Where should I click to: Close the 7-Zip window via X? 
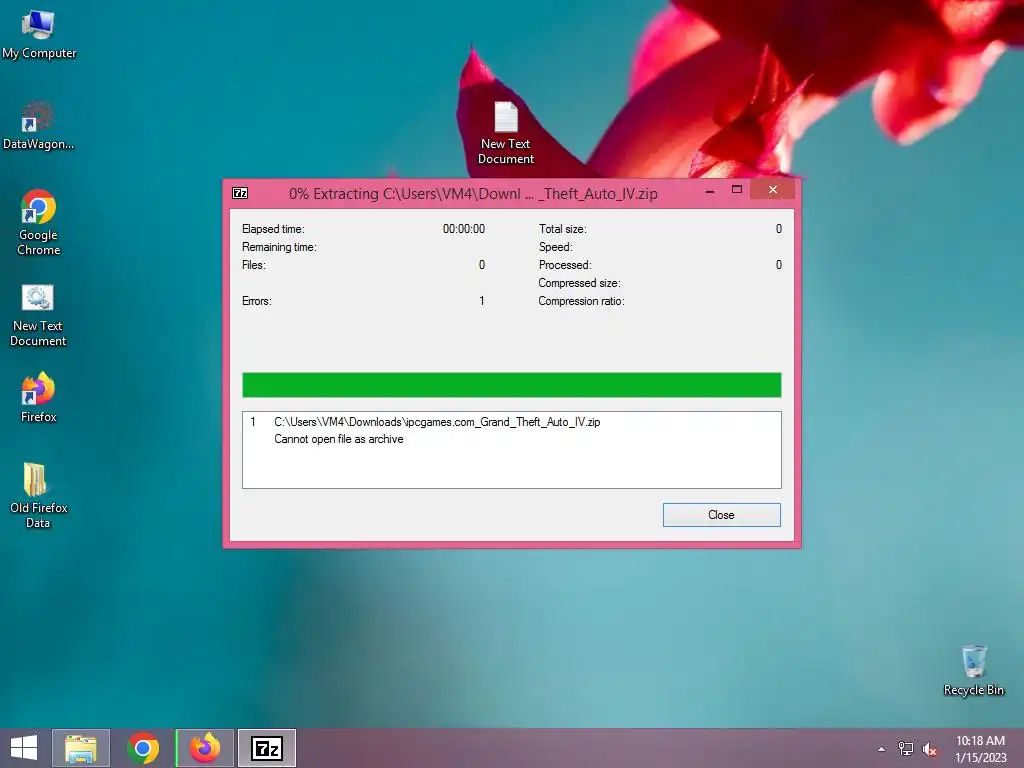point(773,189)
